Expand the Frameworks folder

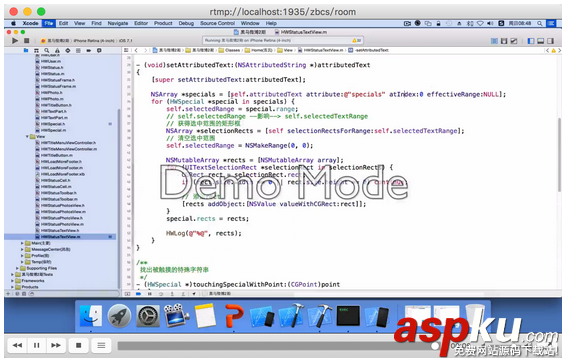click(x=12, y=281)
